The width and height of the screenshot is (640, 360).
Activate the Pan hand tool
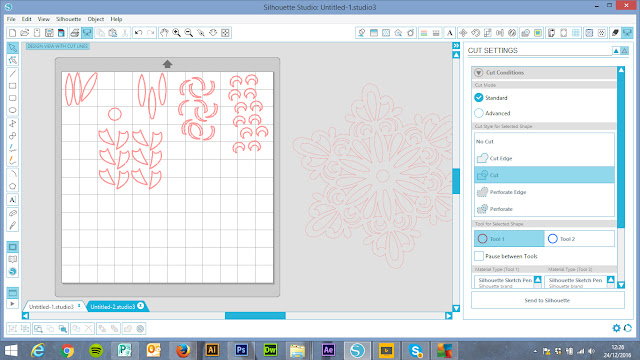coord(164,33)
